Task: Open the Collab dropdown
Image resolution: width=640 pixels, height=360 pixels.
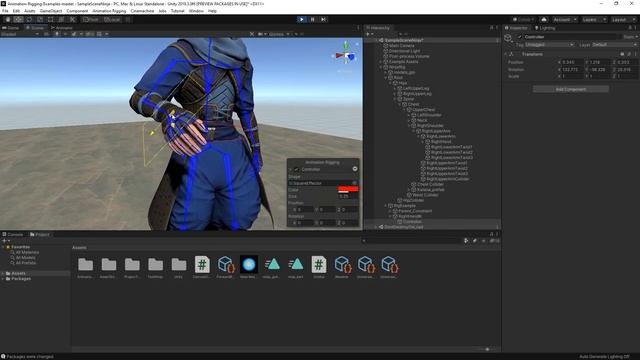Action: click(x=524, y=19)
